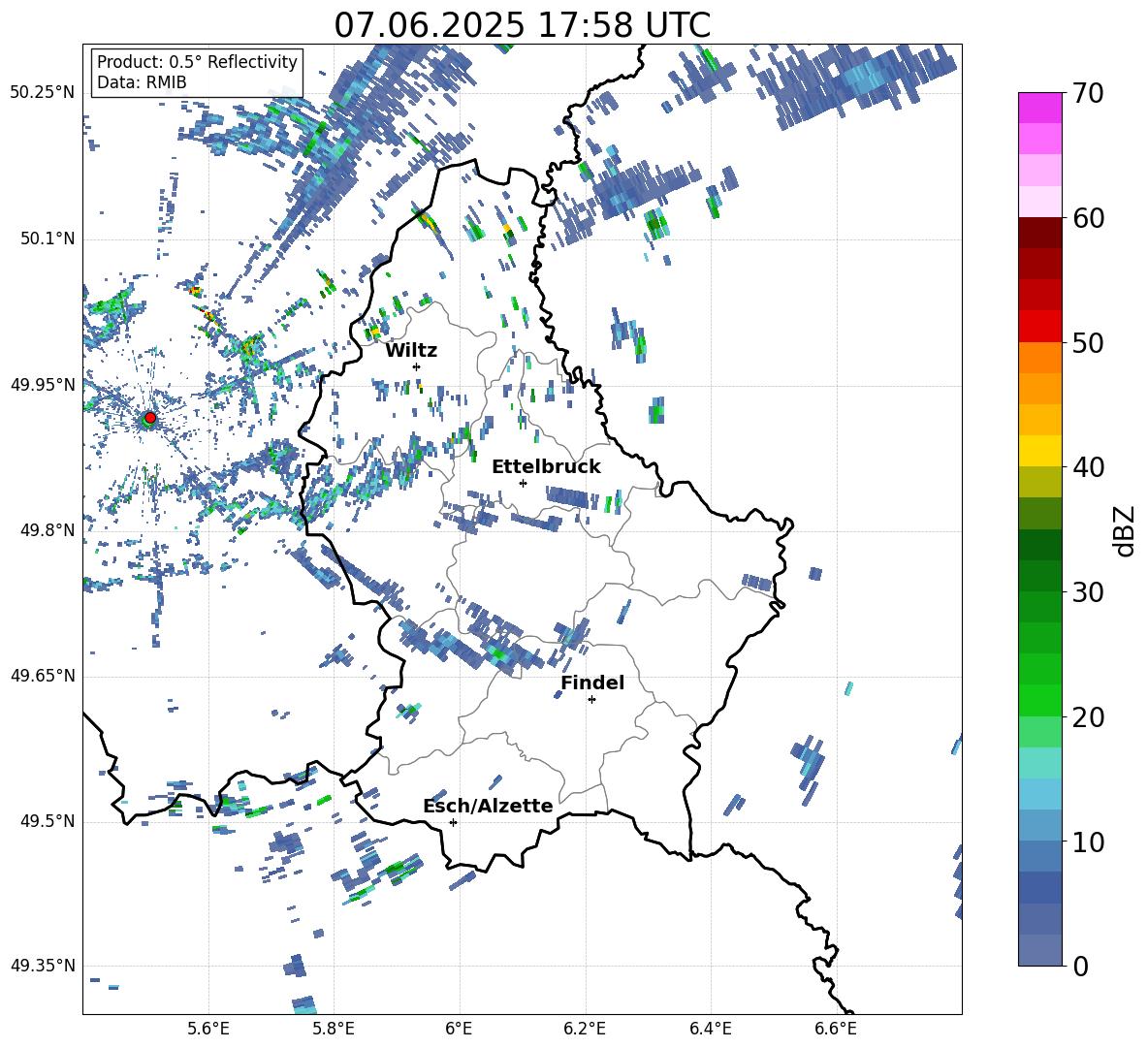Click the 5.6°E longitude label
Viewport: 1148px width, 1048px height.
pos(207,1029)
